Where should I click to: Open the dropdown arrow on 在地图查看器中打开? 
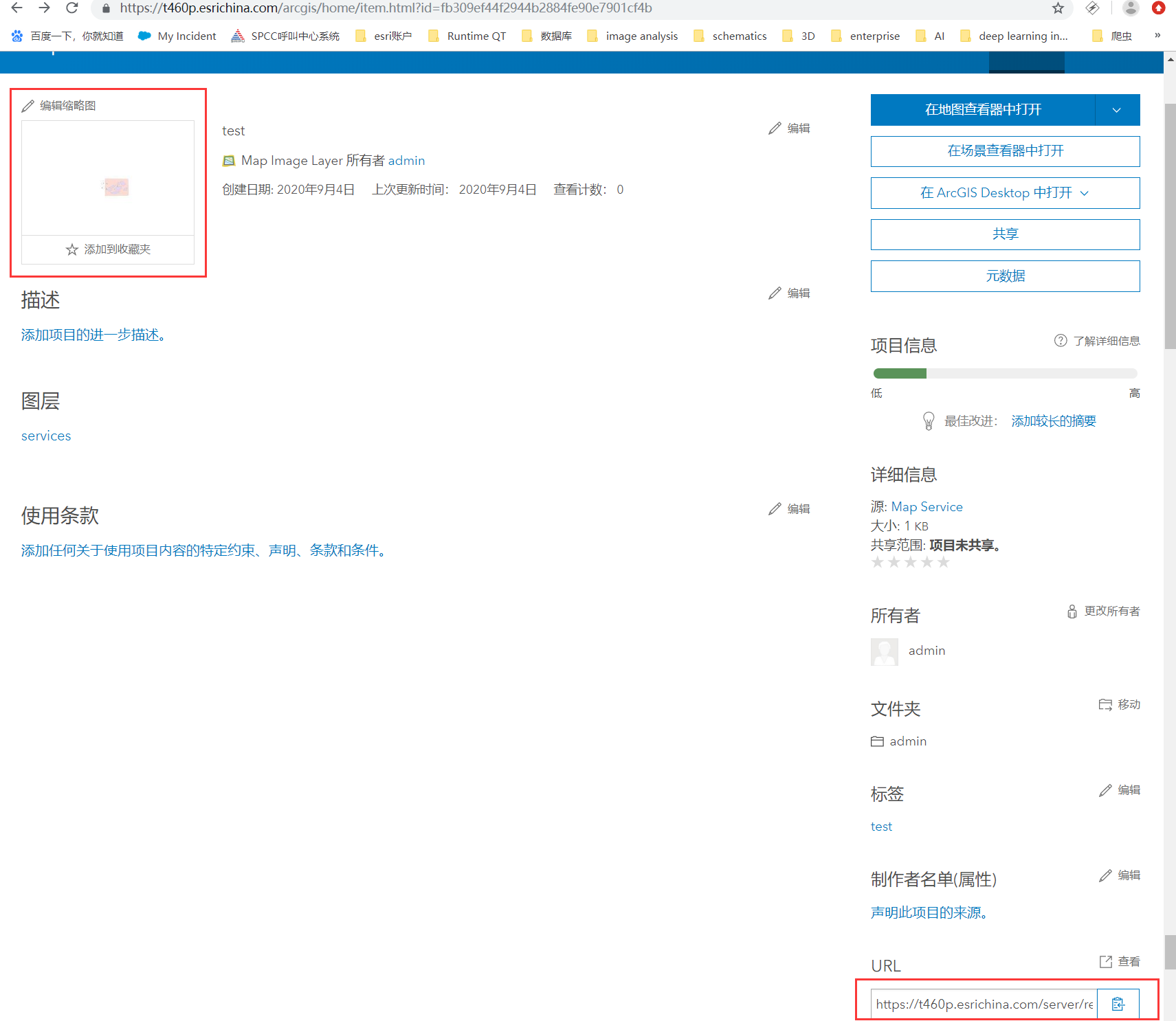click(x=1116, y=110)
